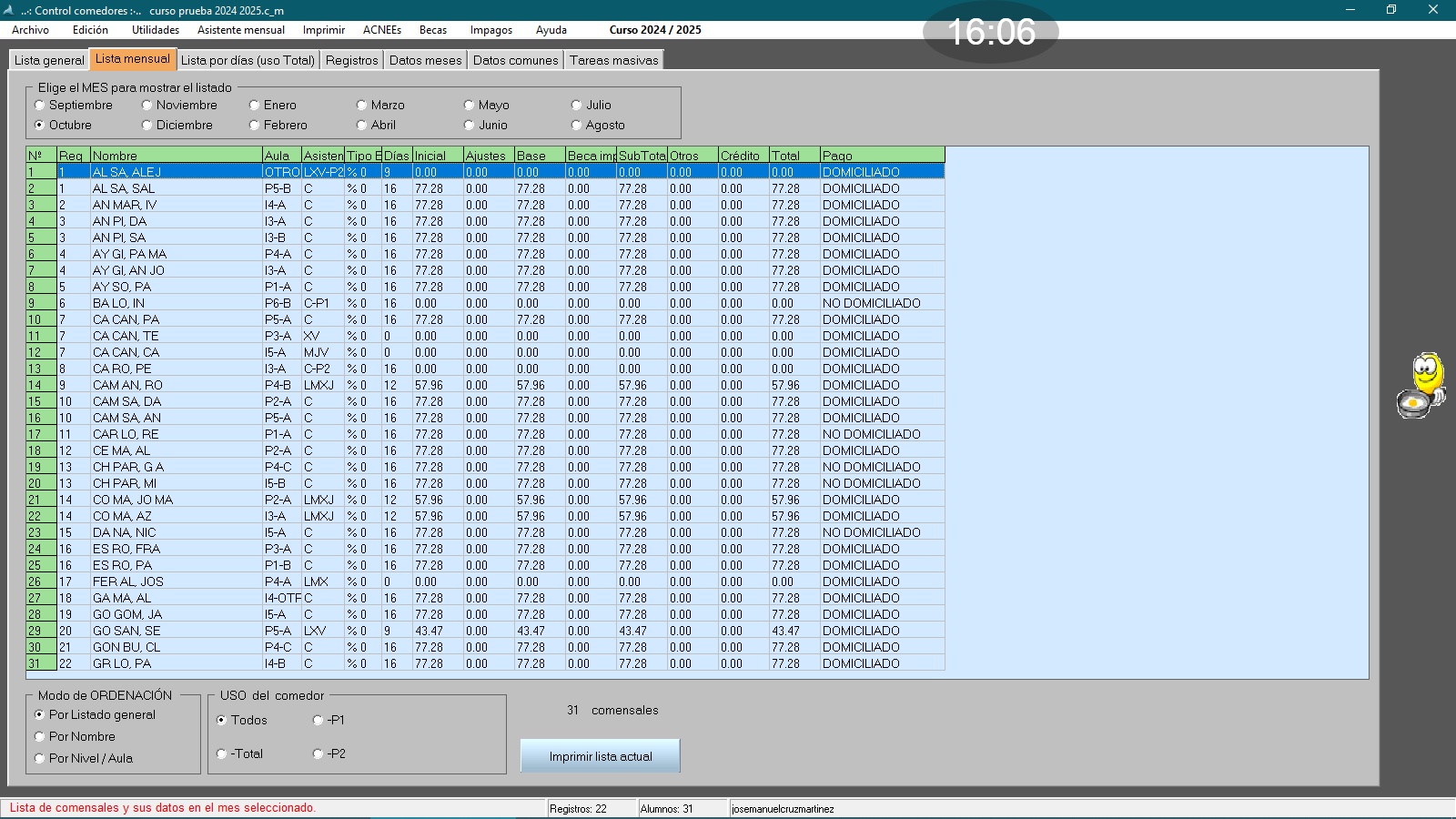
Task: Switch to the Lista general tab
Action: (x=49, y=60)
